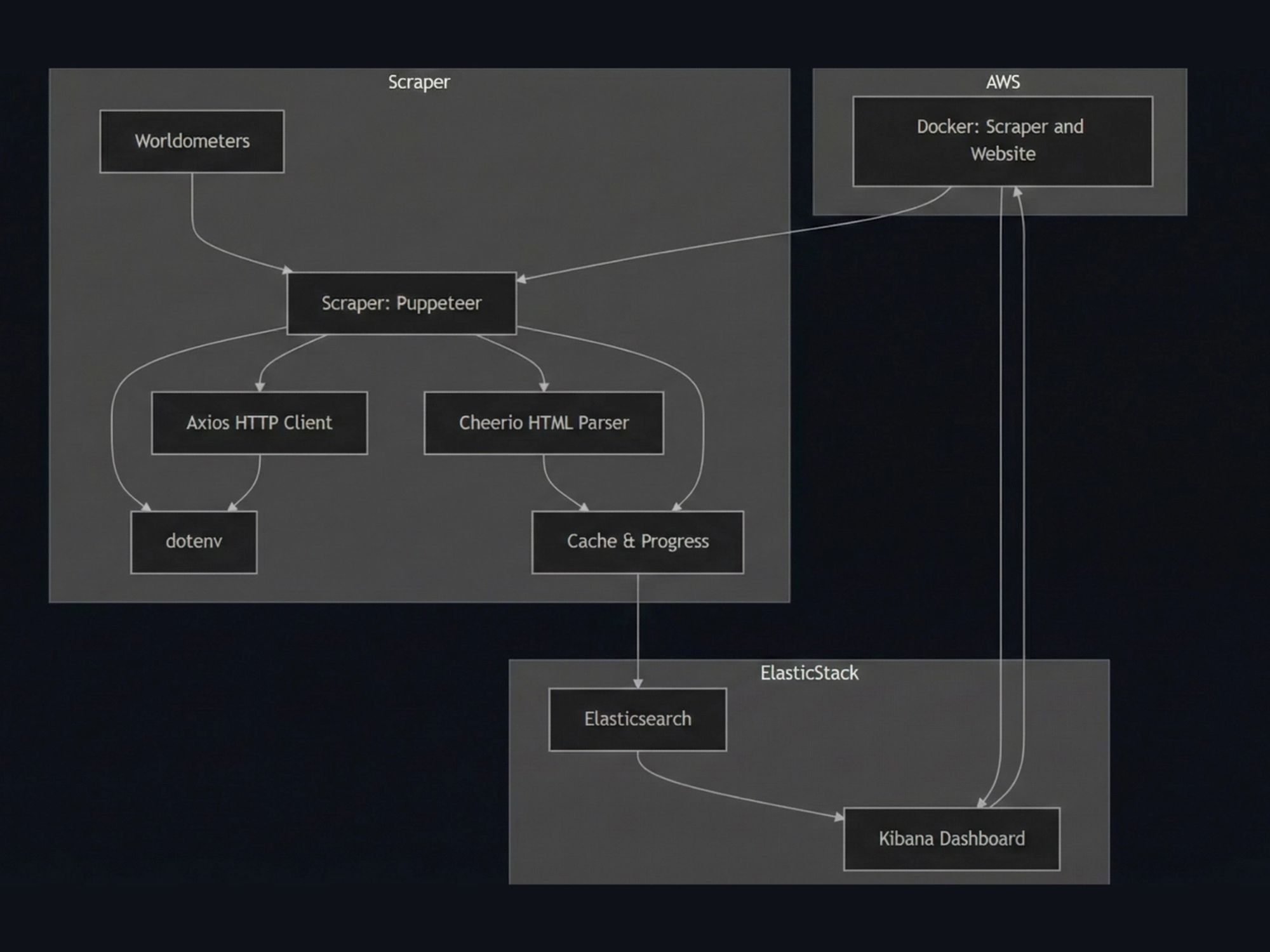Click the Worldometers node
The image size is (1270, 952).
192,141
